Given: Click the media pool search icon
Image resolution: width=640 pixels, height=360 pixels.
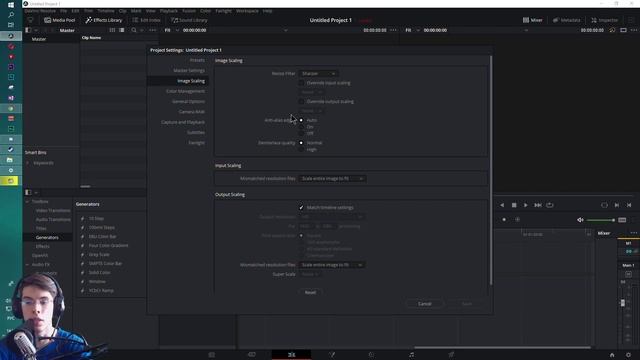Looking at the screenshot, I should pos(134,30).
